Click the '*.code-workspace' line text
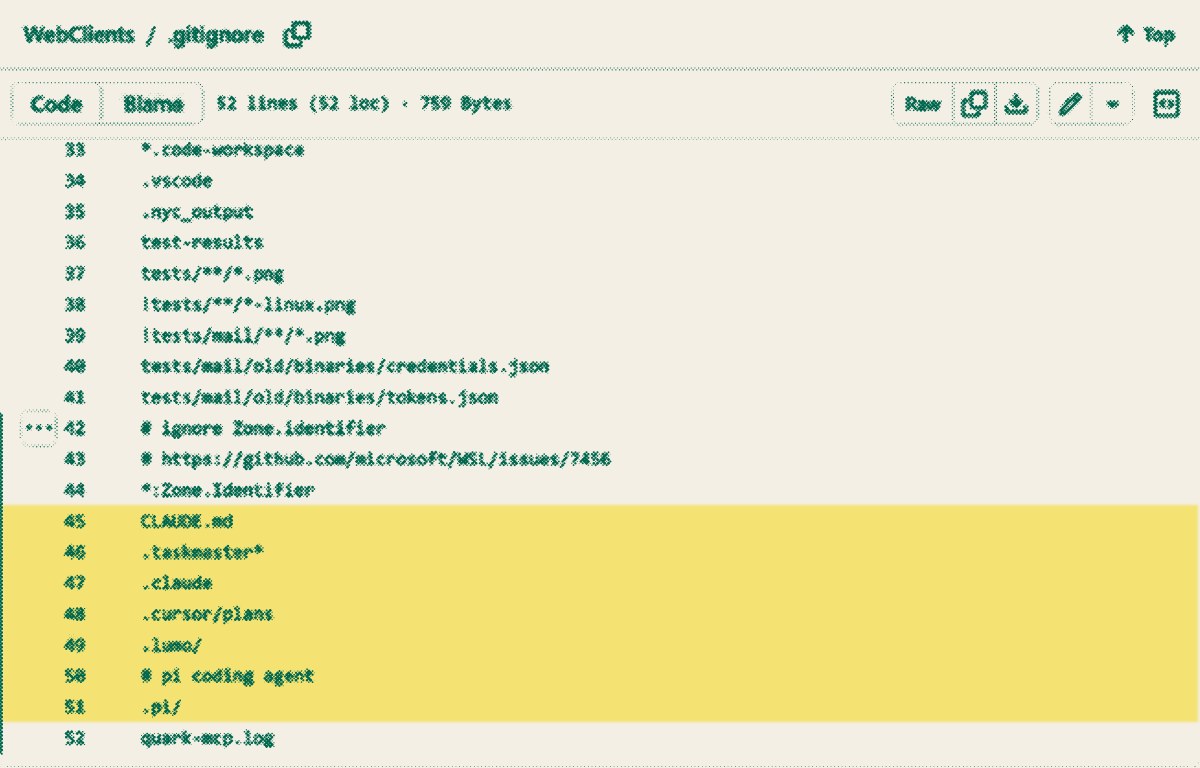Viewport: 1200px width, 768px height. click(x=223, y=150)
